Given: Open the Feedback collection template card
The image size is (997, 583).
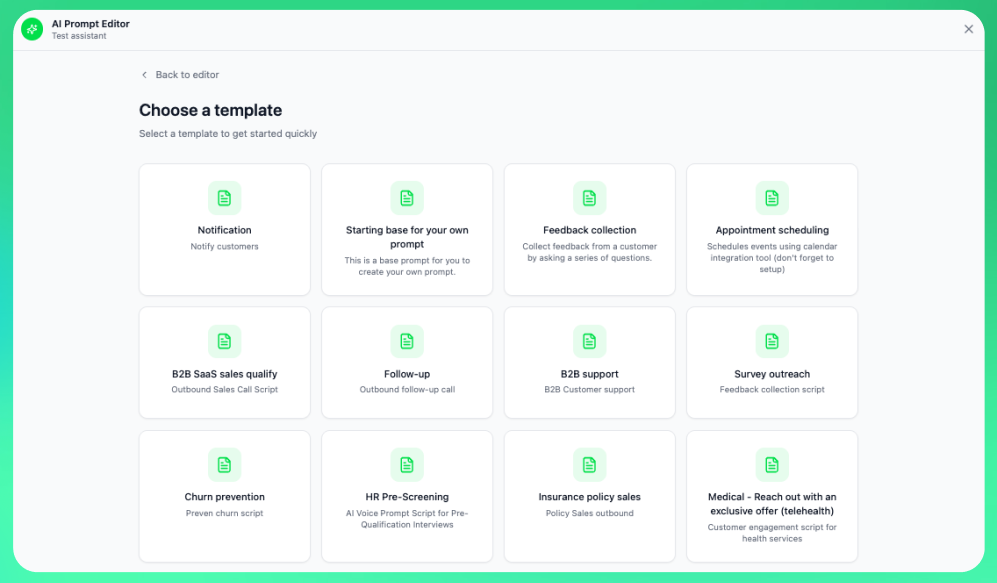Looking at the screenshot, I should coord(589,229).
